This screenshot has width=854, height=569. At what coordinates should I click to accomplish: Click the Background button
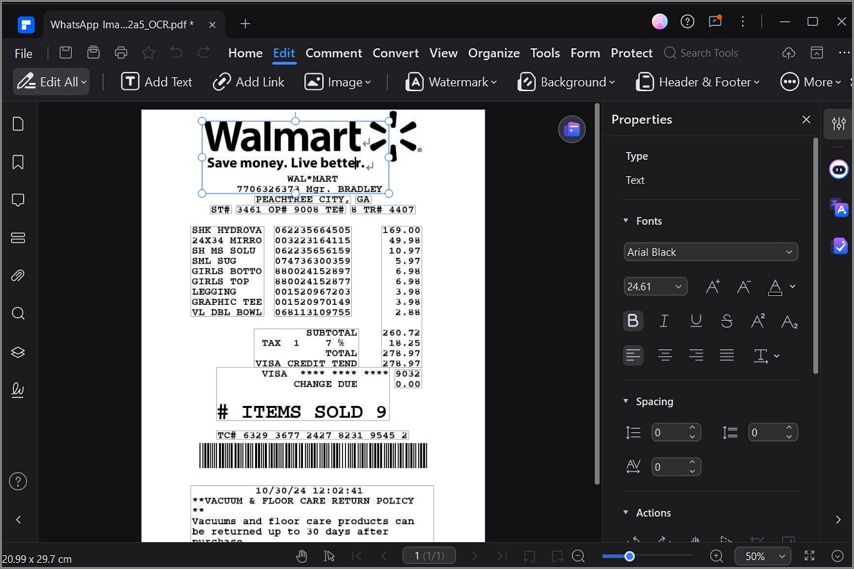[x=566, y=82]
